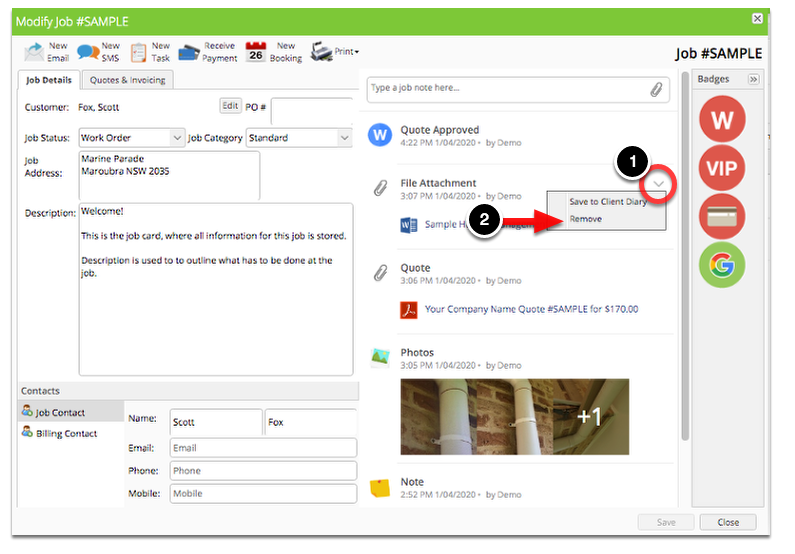This screenshot has height=554, width=795.
Task: Collapse the Badges panel with double arrow
Action: point(753,79)
